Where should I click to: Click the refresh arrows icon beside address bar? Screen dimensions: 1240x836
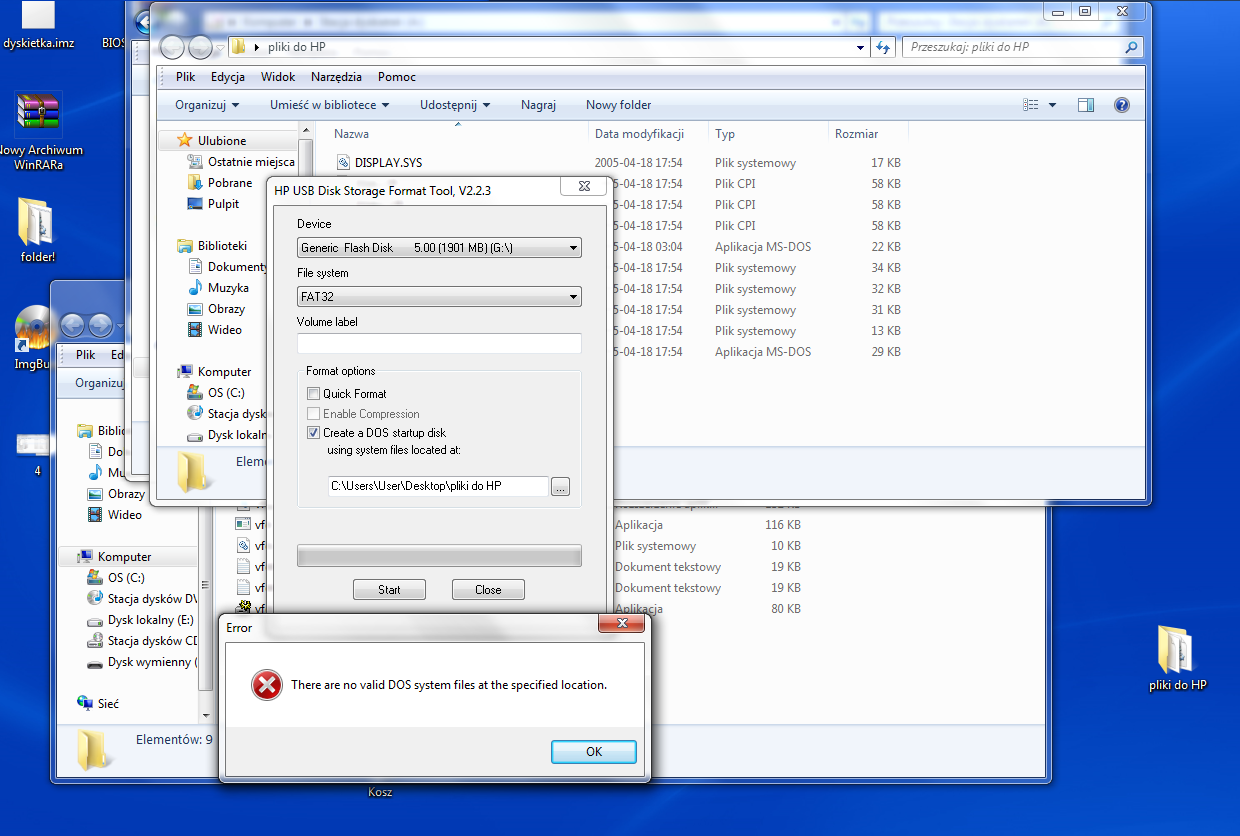(883, 47)
